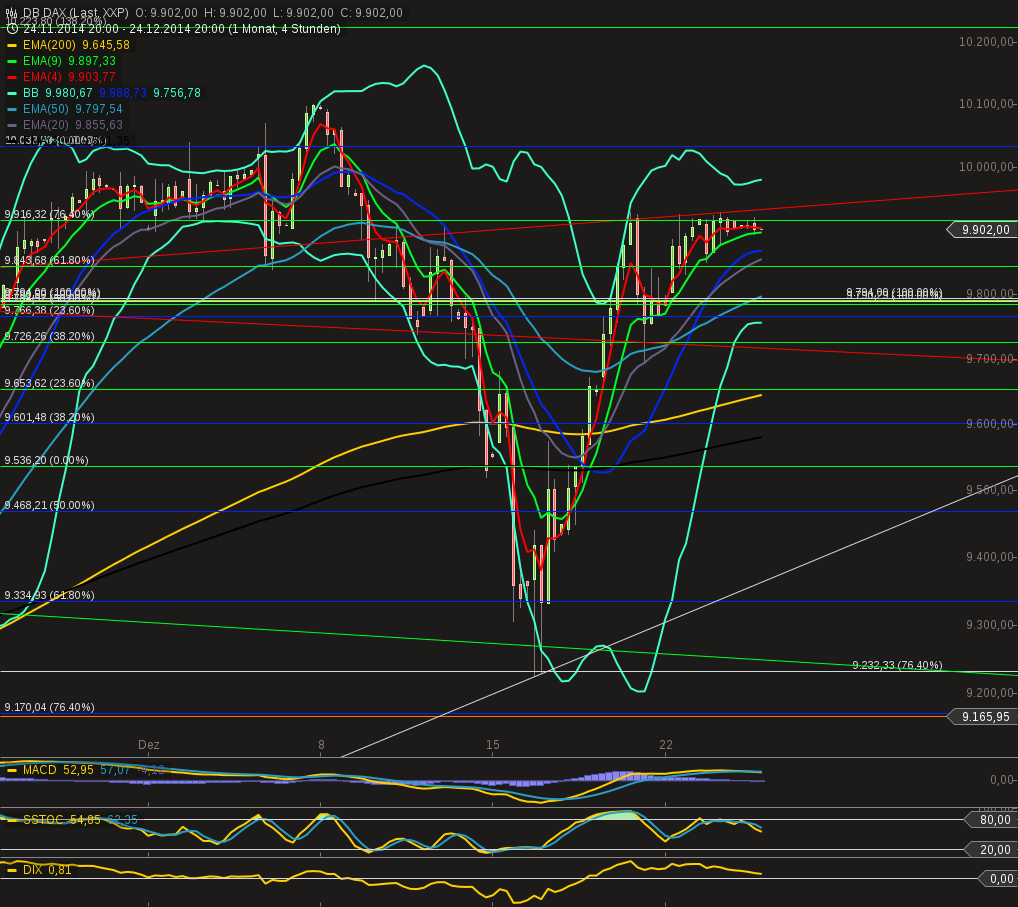Click the 10.000,00 price axis label
Screen dimensions: 1018x907
tap(987, 167)
